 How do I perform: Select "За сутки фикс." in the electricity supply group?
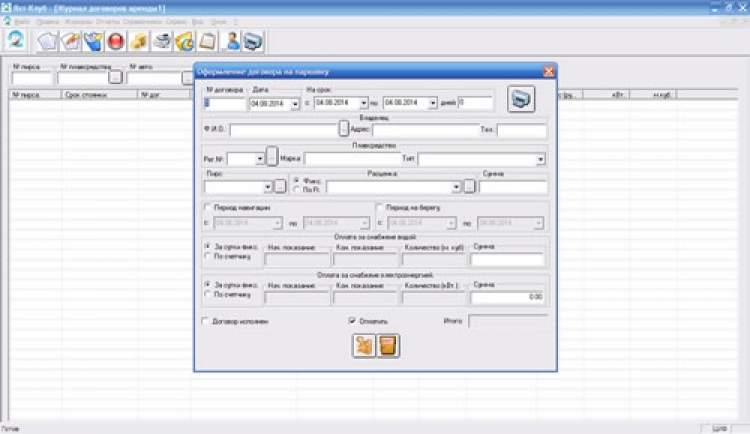click(x=208, y=284)
